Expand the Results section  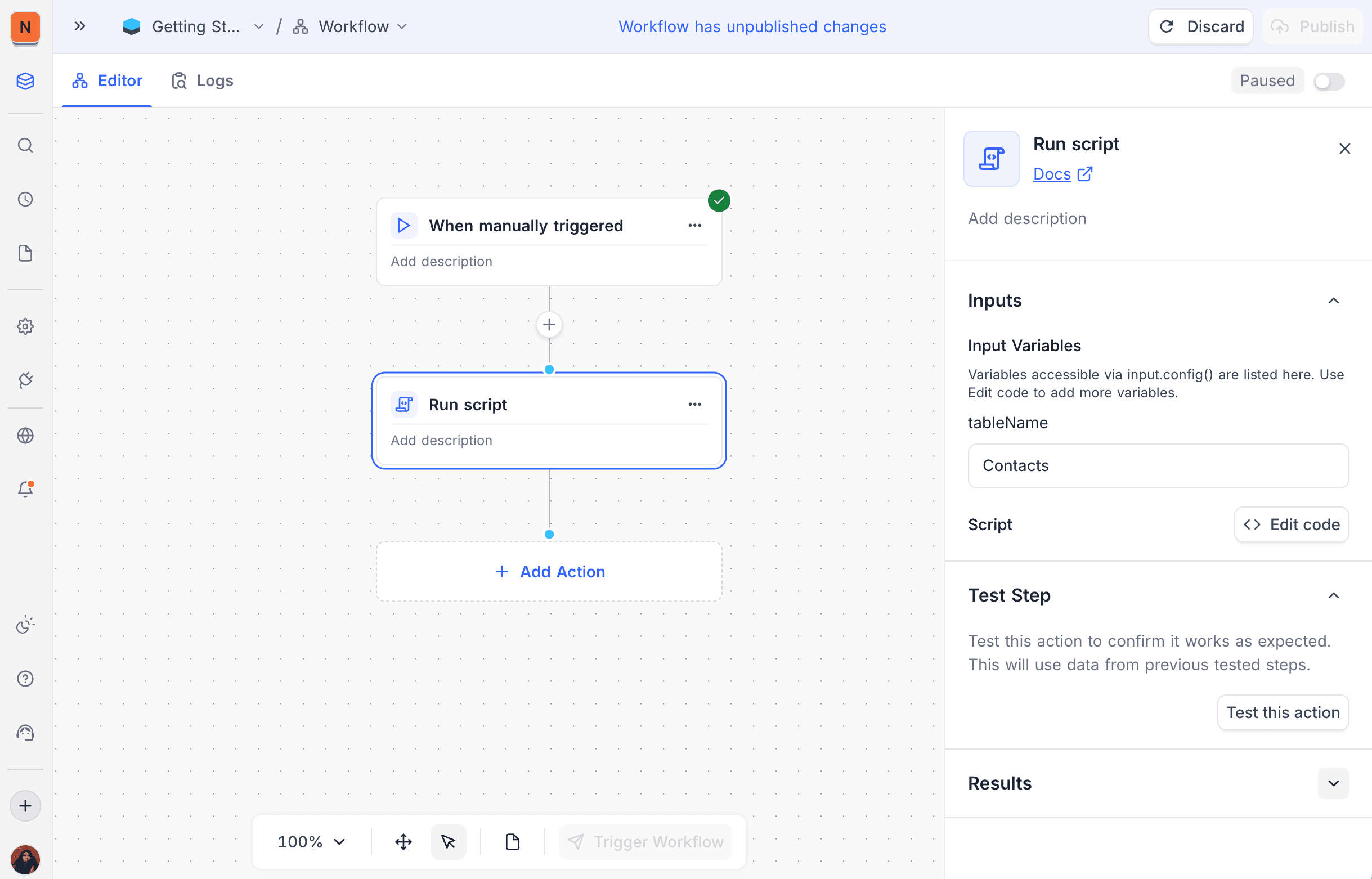[x=1333, y=783]
